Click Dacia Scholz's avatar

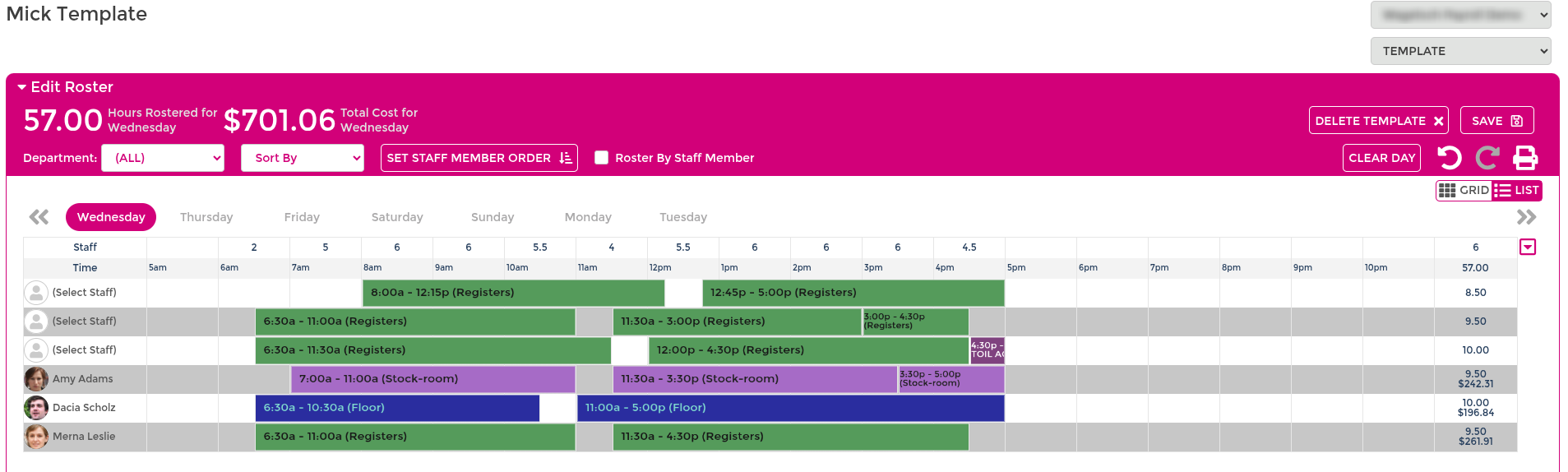[x=36, y=408]
